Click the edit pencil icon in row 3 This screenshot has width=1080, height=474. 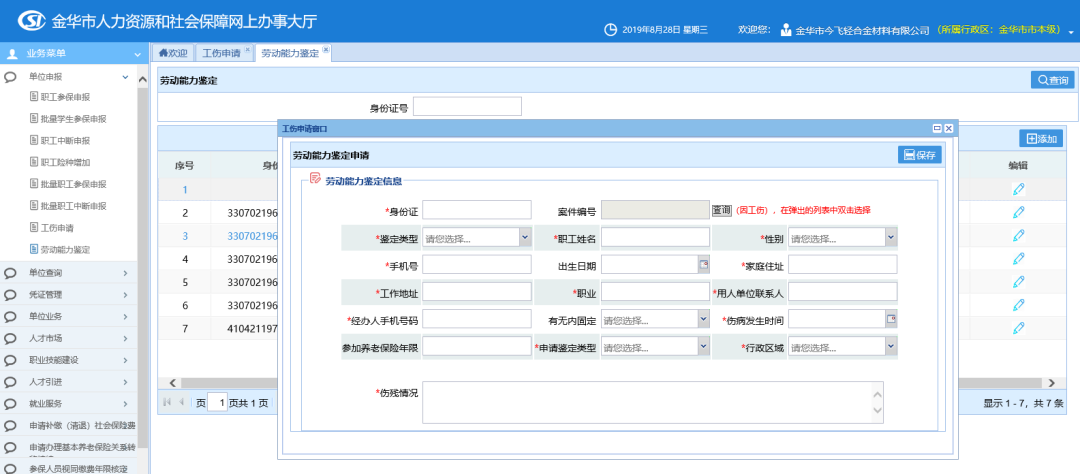[x=1019, y=235]
